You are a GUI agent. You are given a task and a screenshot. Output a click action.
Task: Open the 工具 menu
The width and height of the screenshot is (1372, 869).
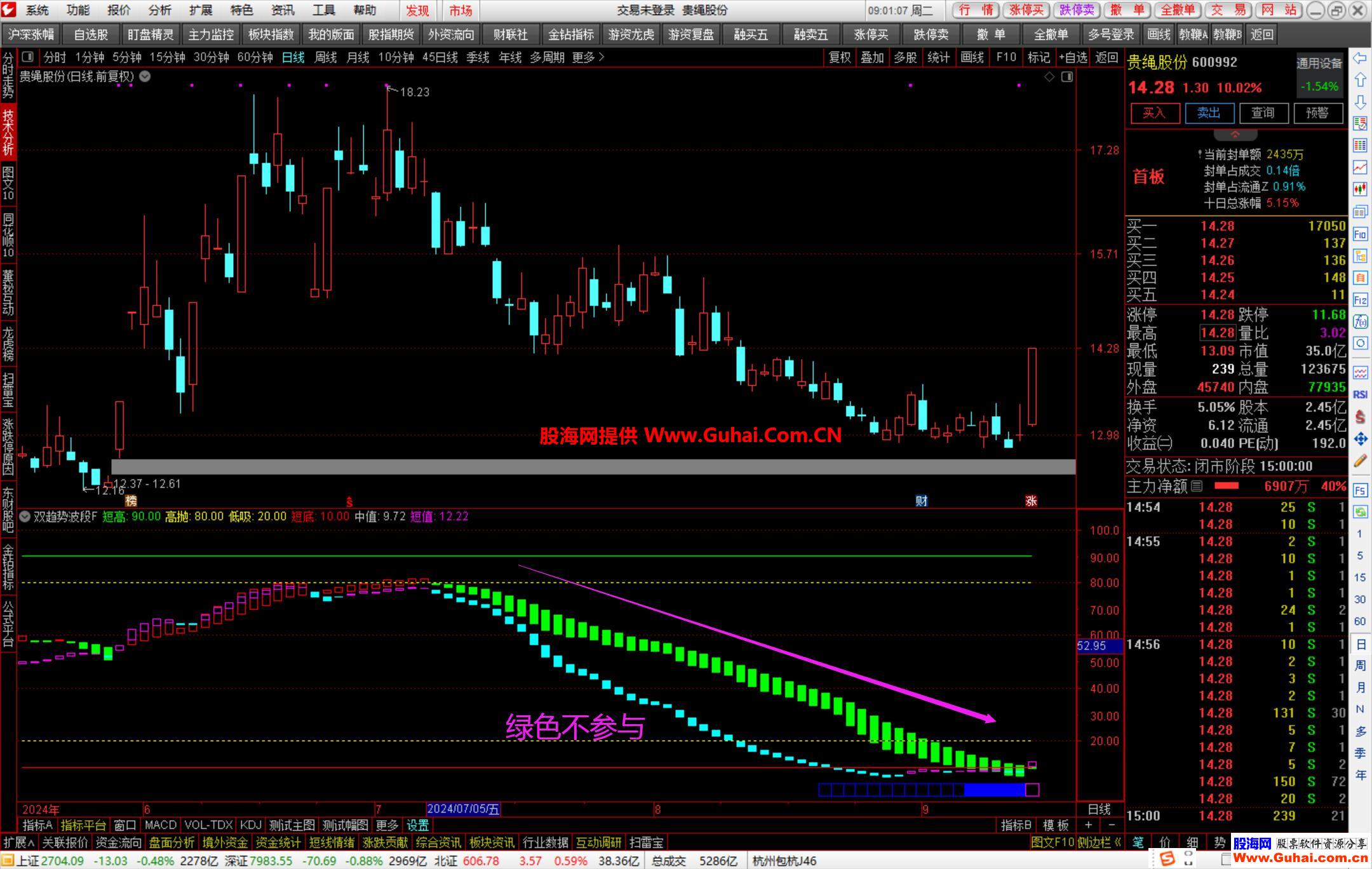pos(323,10)
